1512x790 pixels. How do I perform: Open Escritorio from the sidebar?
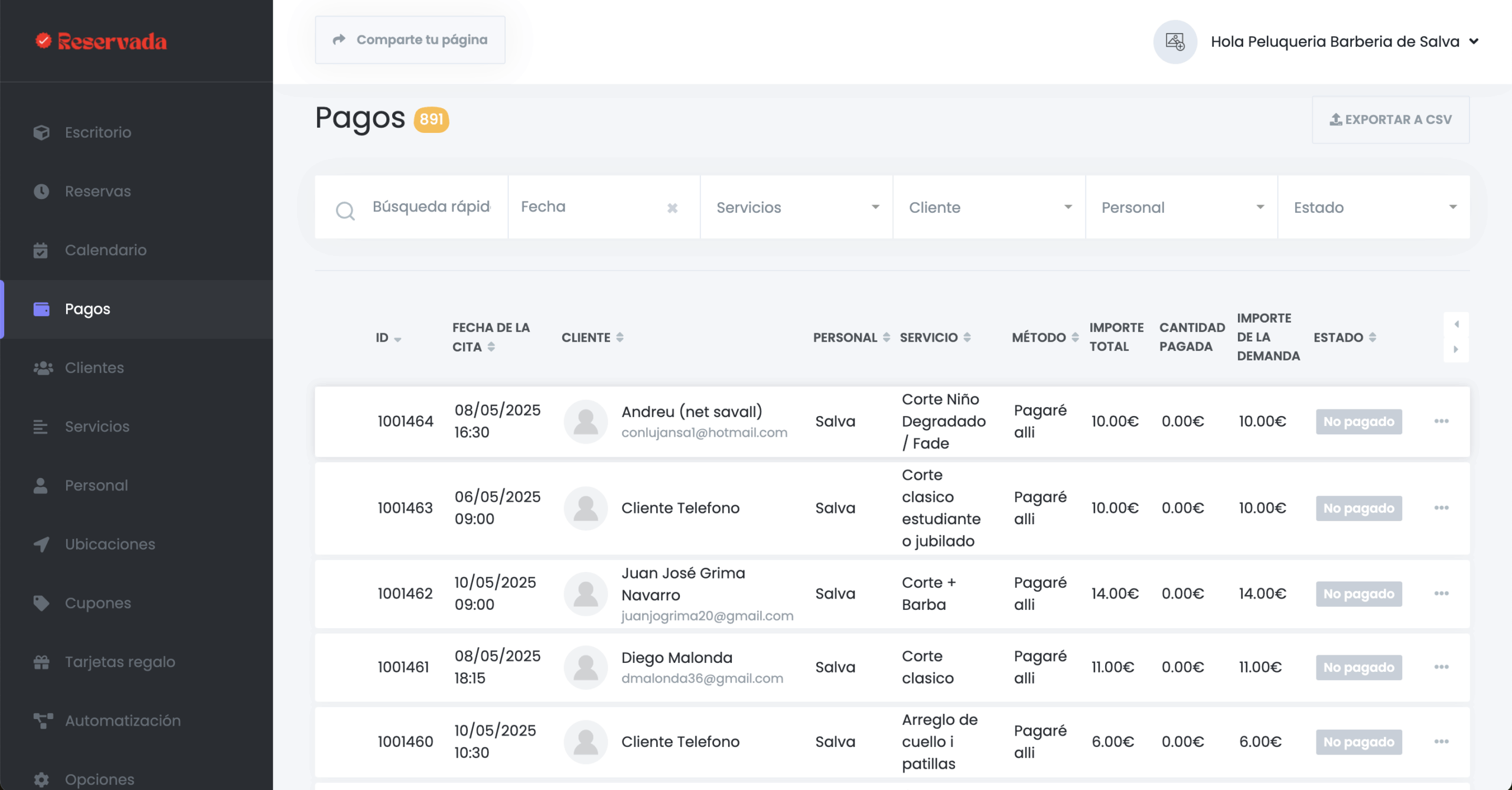(x=98, y=132)
